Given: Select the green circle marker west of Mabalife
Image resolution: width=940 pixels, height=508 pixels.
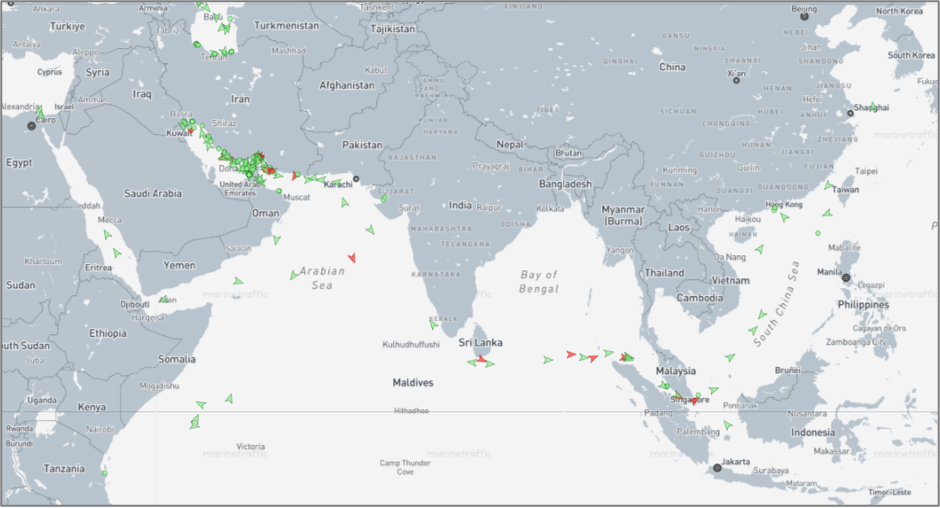Looking at the screenshot, I should pyautogui.click(x=818, y=233).
